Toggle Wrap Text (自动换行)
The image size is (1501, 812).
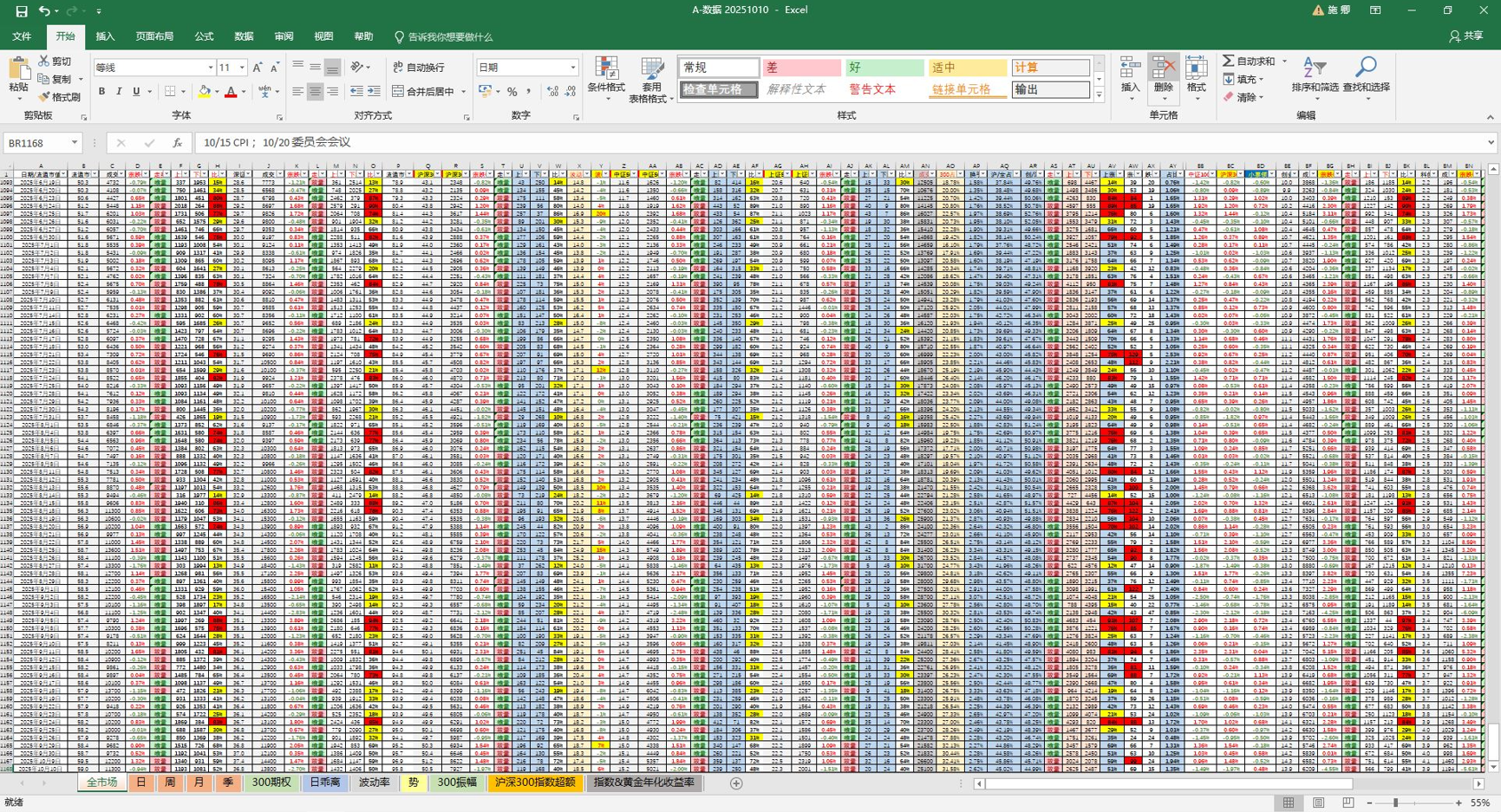(418, 68)
